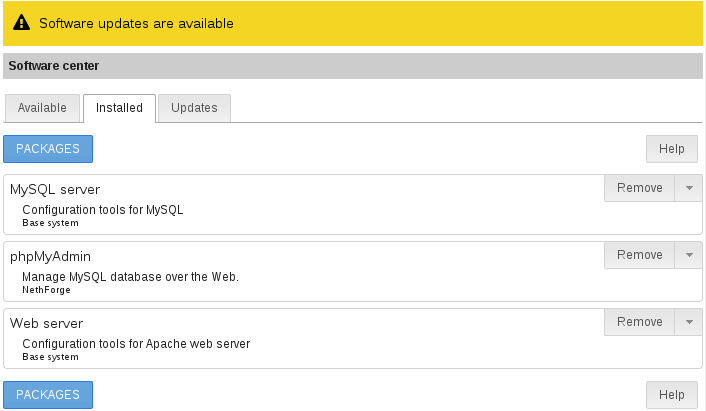Open the Available tab
Viewport: 706px width, 411px height.
click(x=42, y=108)
